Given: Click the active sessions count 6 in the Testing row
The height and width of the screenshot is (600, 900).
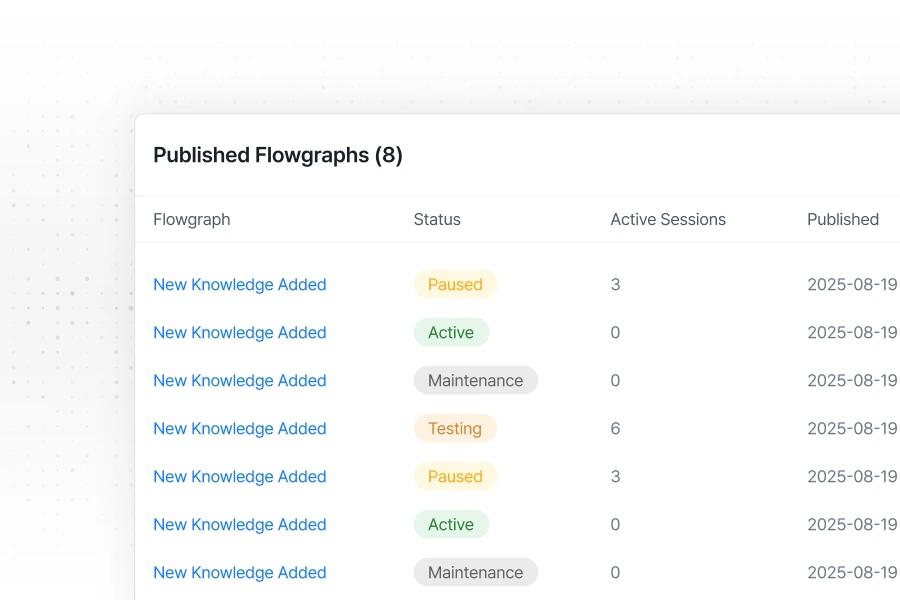Looking at the screenshot, I should (615, 428).
